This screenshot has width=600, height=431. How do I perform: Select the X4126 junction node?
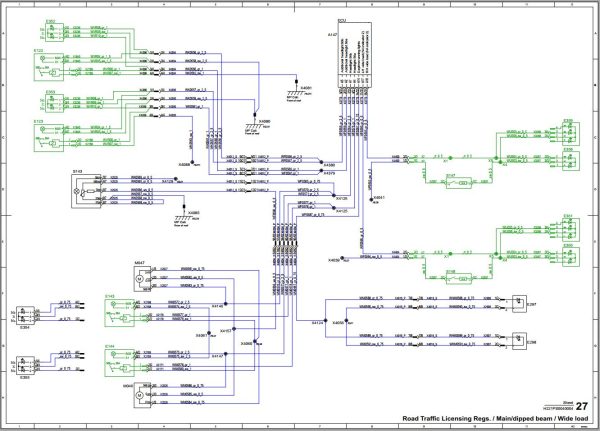point(334,196)
